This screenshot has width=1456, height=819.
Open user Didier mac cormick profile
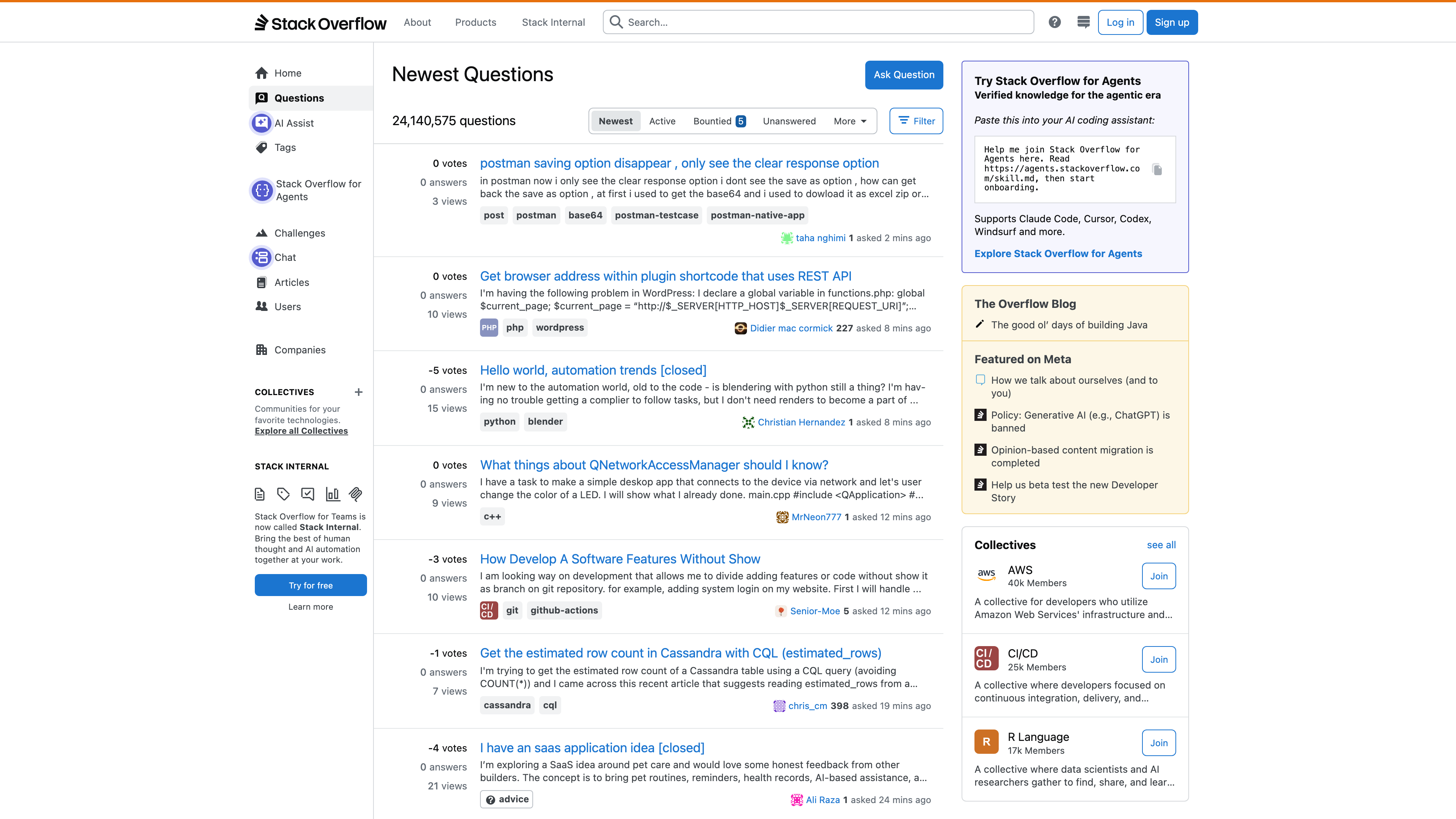791,328
